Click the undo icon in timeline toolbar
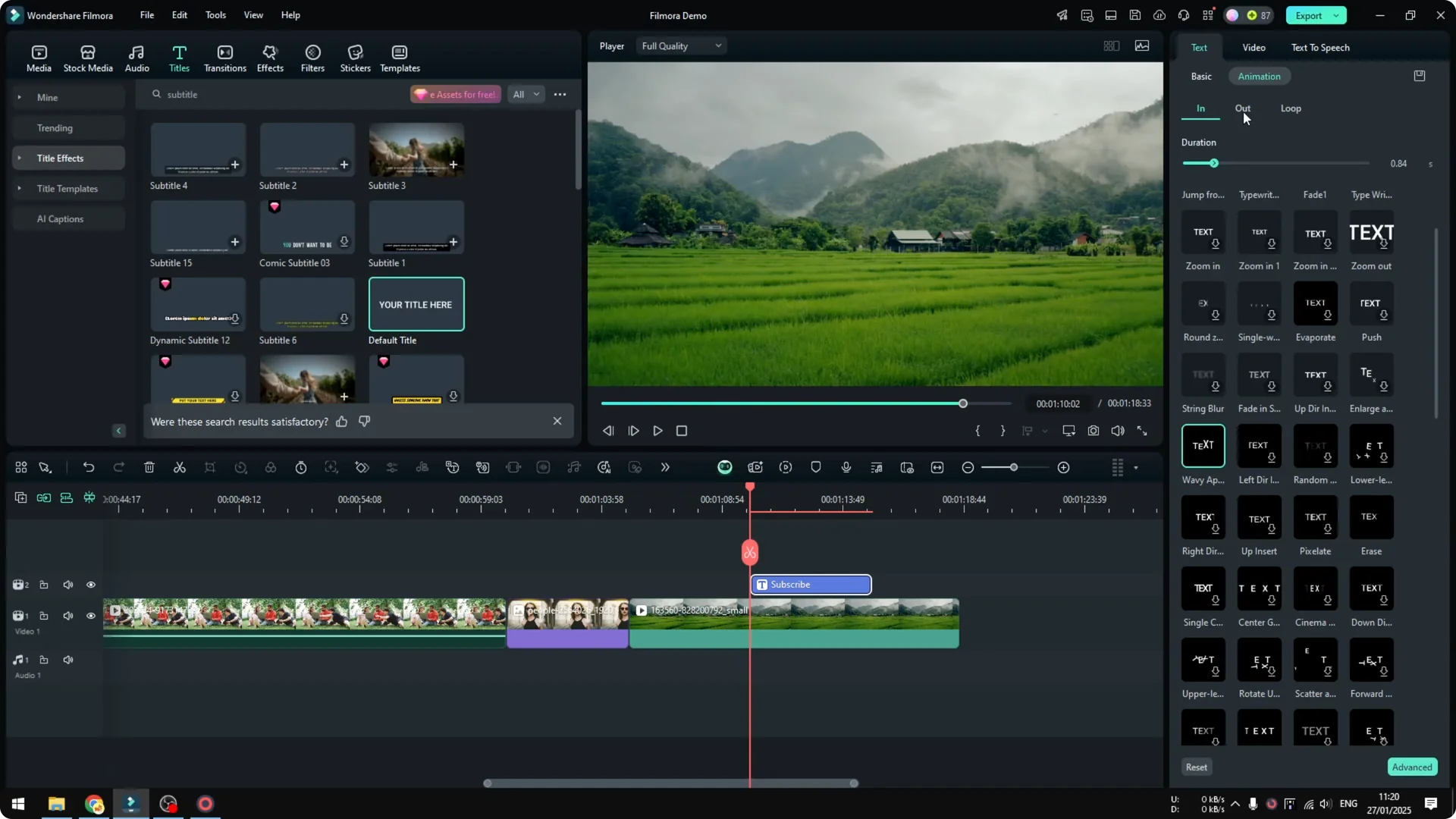Screen dimensions: 1456x819 point(89,467)
